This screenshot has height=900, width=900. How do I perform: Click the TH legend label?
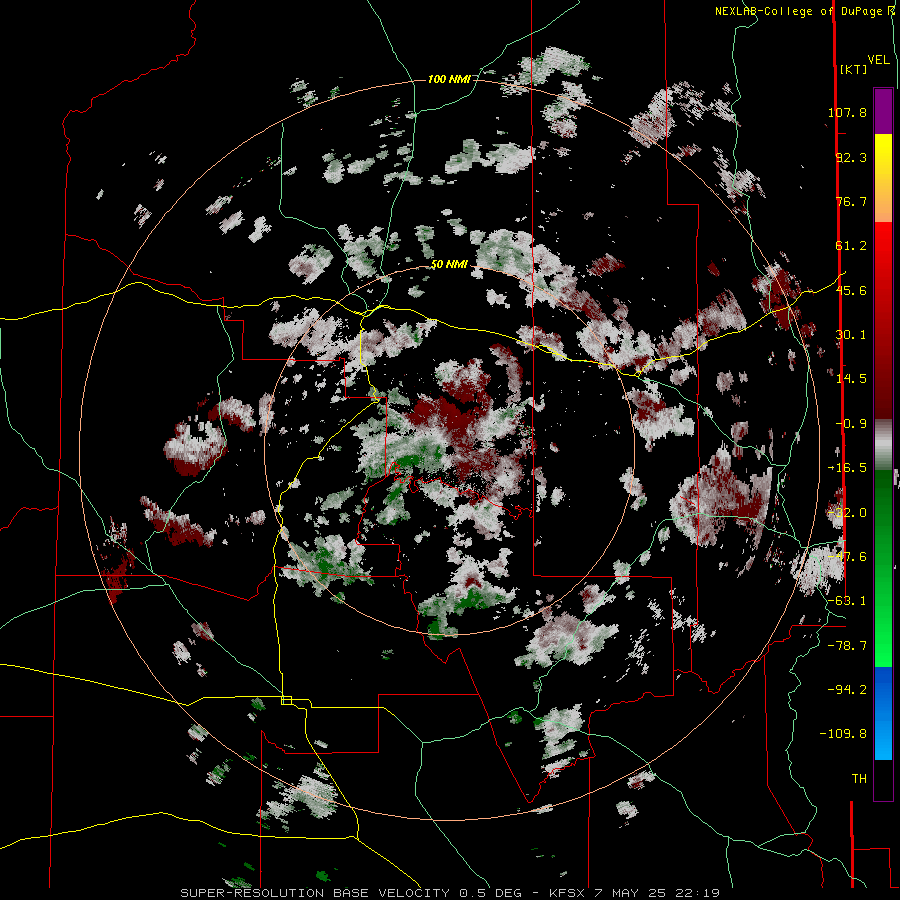859,779
